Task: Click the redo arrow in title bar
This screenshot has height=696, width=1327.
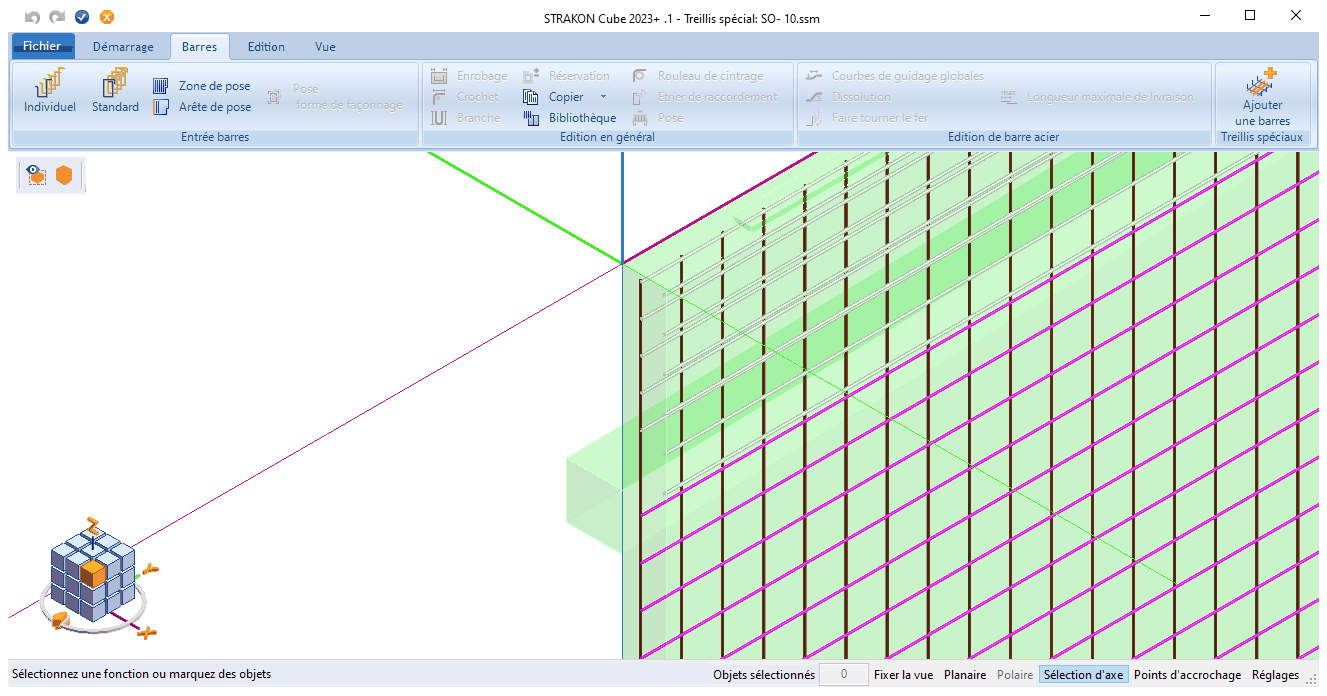Action: pyautogui.click(x=57, y=17)
